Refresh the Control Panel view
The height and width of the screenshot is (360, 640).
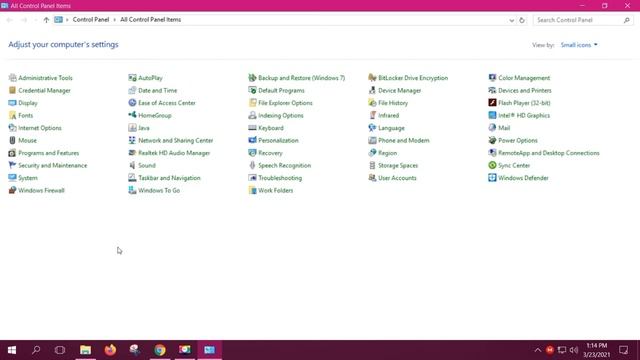tap(522, 20)
